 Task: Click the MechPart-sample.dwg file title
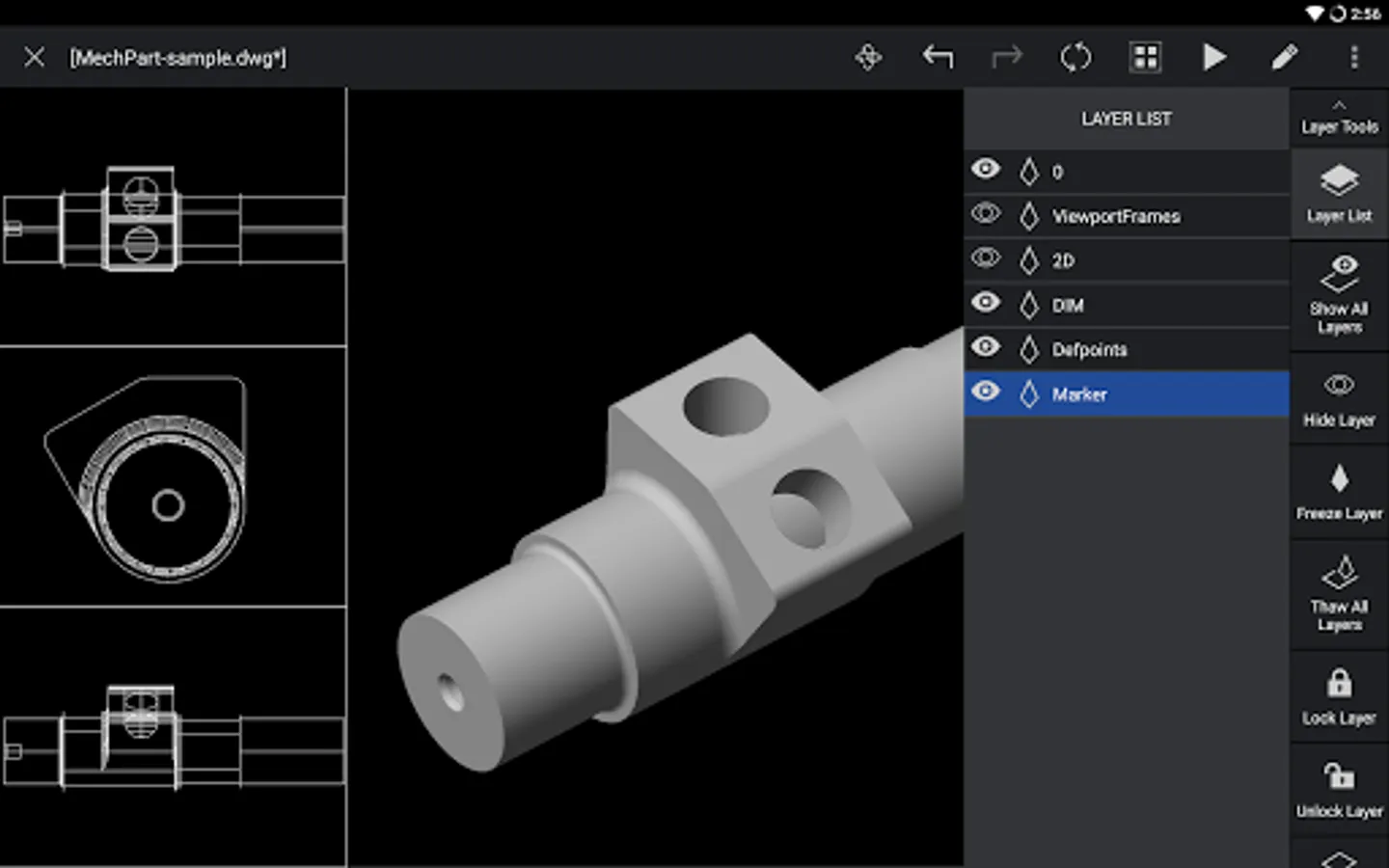[x=177, y=58]
